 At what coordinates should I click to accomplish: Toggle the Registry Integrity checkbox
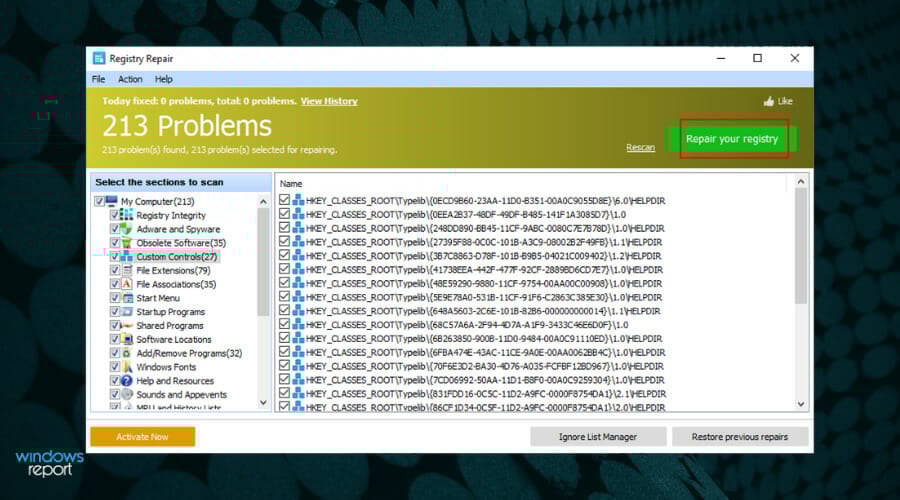(x=114, y=215)
